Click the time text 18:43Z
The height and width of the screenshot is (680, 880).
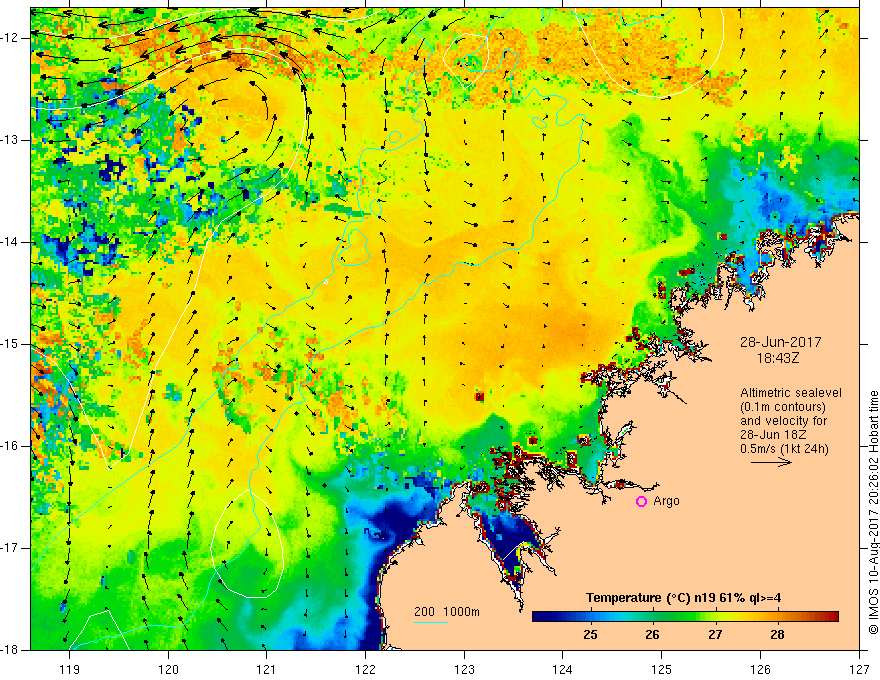pos(778,357)
